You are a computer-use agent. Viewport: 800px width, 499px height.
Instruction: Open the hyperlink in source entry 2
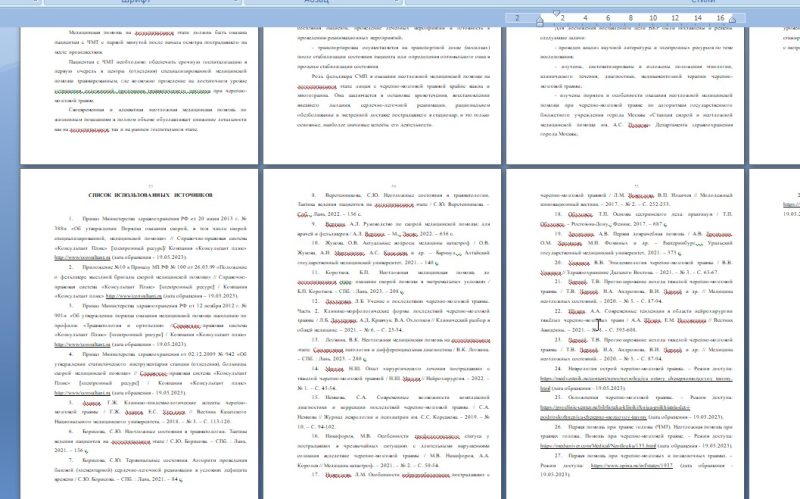134,296
